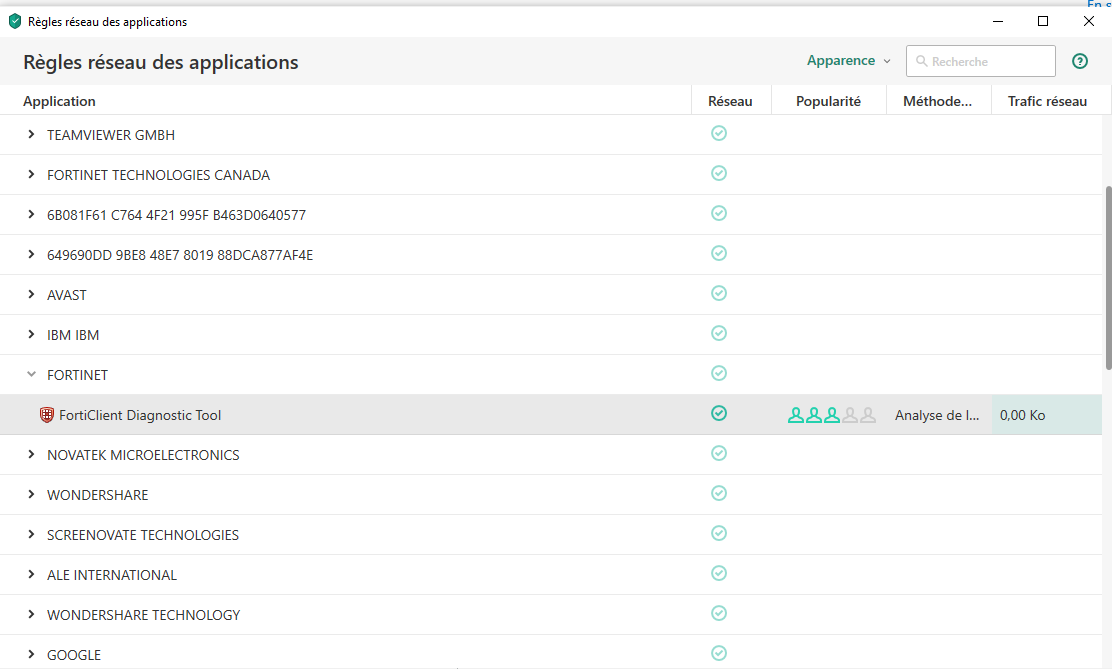Open the Apparence dropdown menu
The image size is (1112, 669).
click(x=848, y=61)
